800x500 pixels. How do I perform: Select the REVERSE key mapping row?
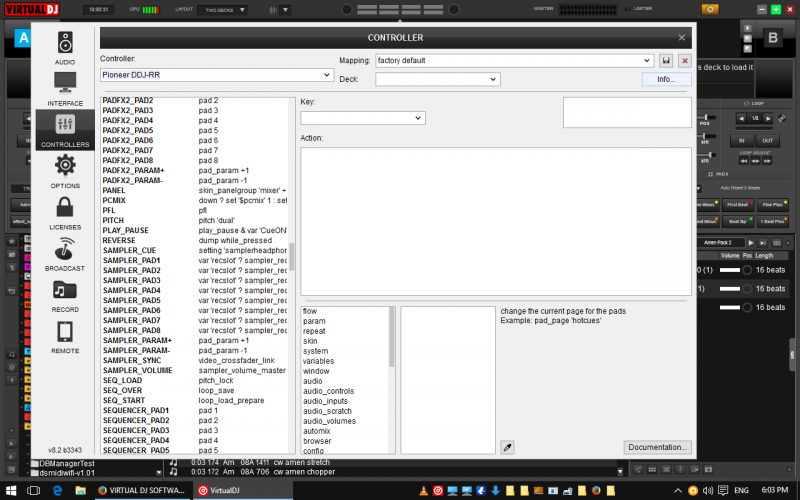tap(195, 240)
